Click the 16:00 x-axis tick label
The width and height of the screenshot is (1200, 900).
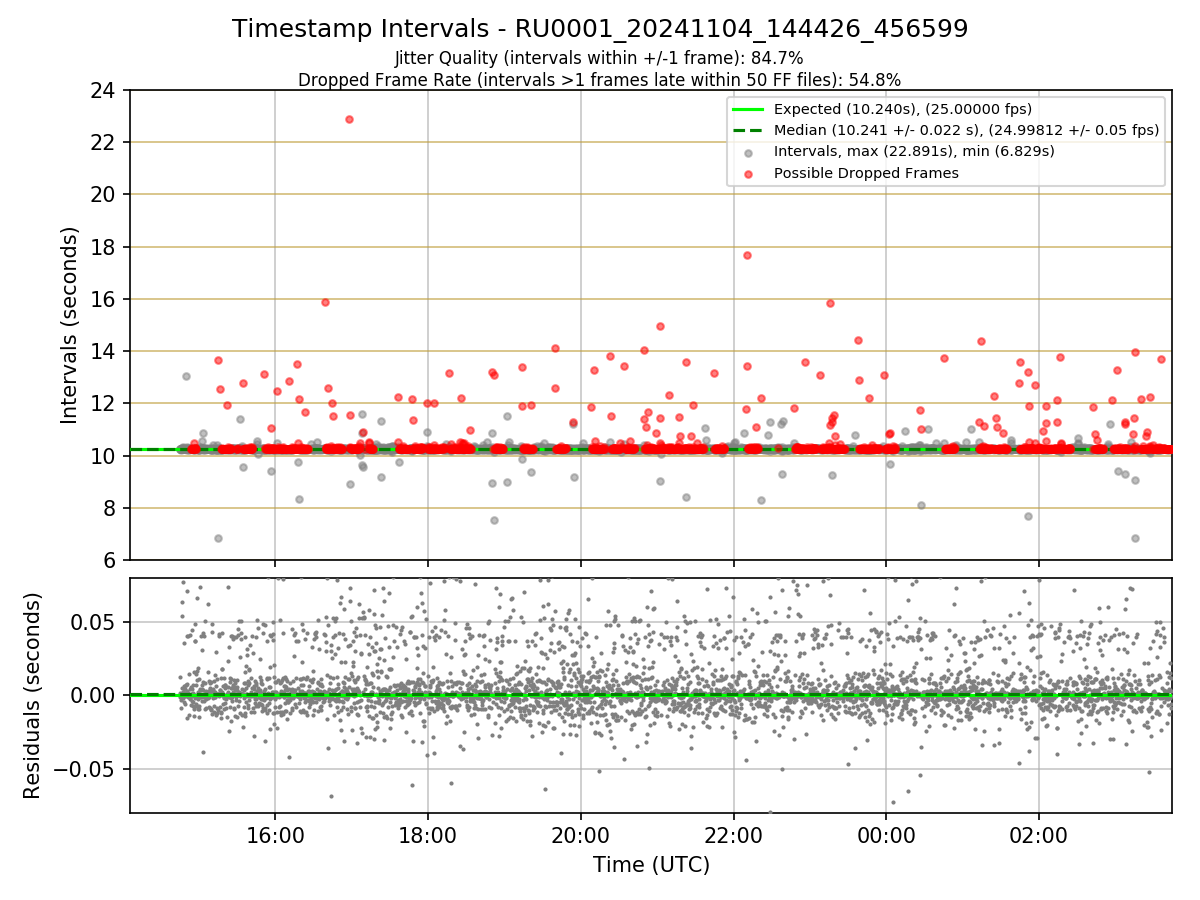[275, 834]
